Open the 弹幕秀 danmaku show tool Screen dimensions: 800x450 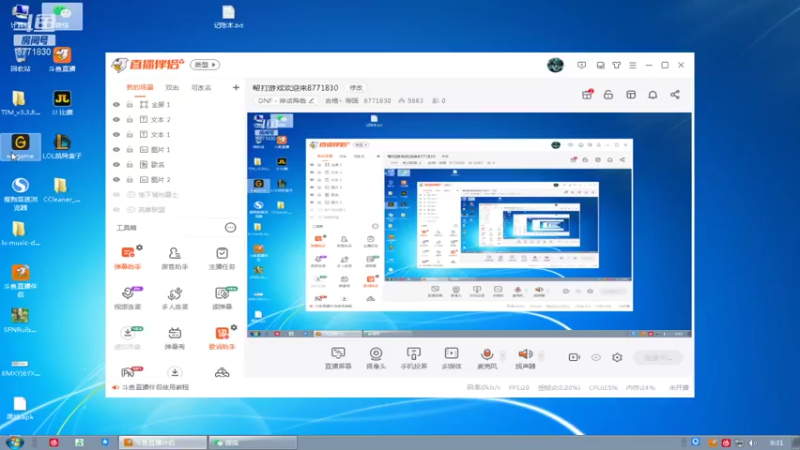click(174, 338)
